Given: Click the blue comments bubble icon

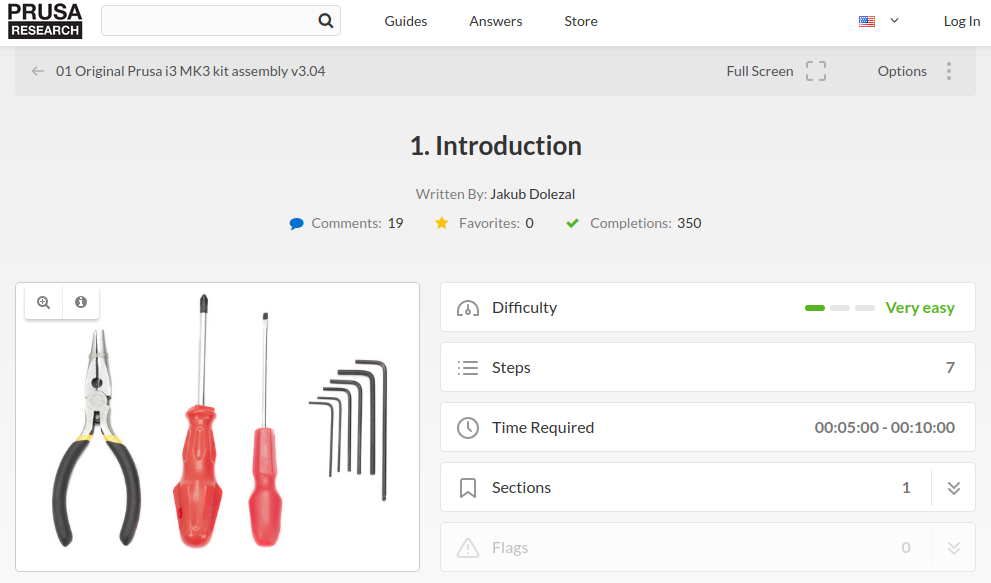Looking at the screenshot, I should 296,223.
